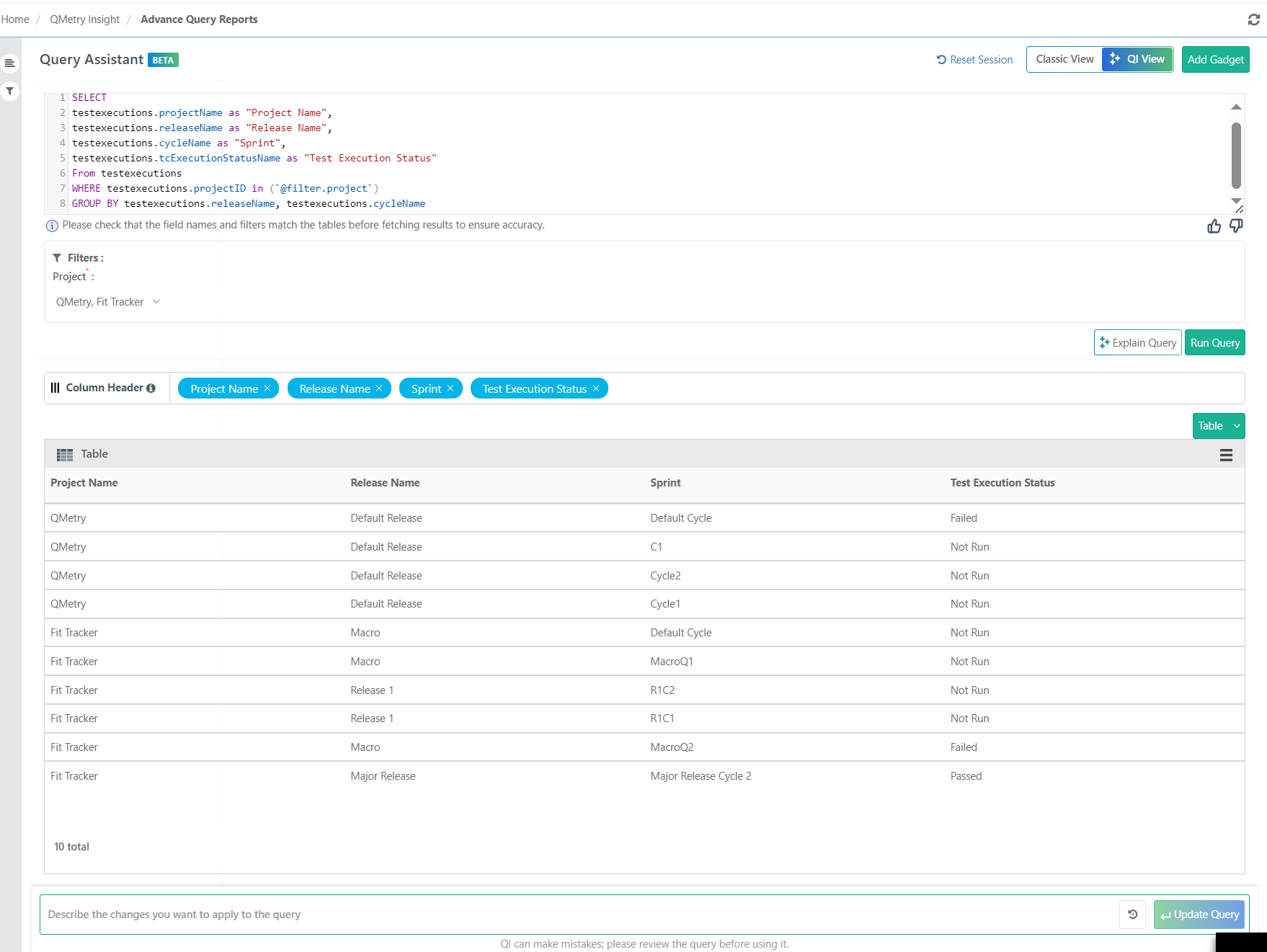Screen dimensions: 1267x952
Task: Click the Add Gadget button
Action: click(x=1216, y=59)
